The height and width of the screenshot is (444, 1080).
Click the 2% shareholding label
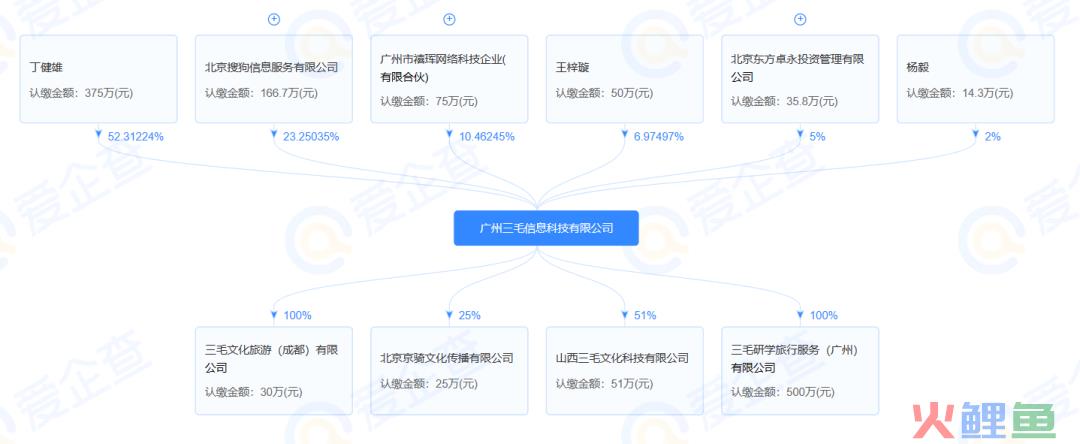[993, 136]
